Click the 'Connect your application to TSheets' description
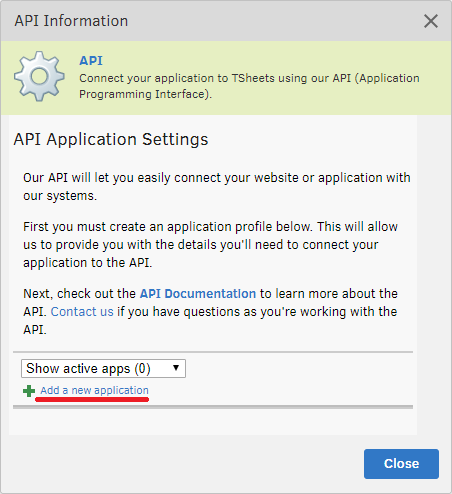452x494 pixels. 249,86
